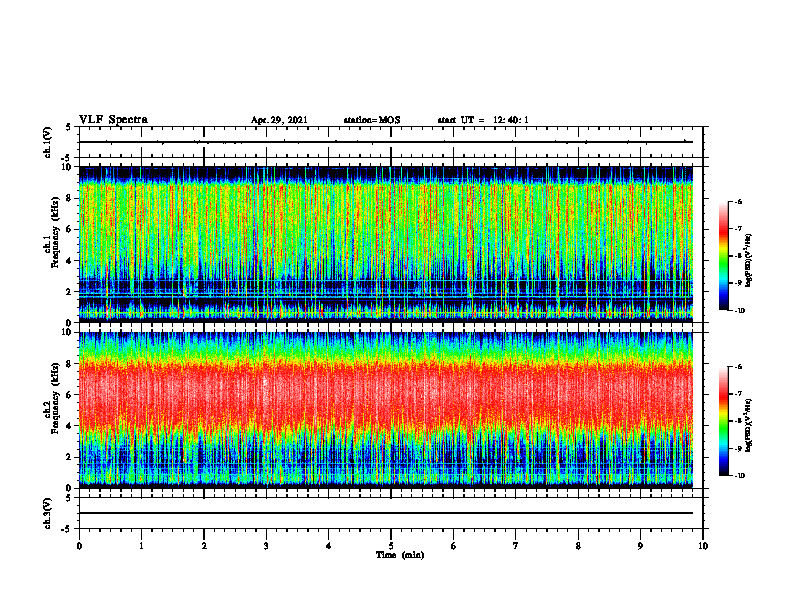
Task: Click time-axis tick label "0"
Action: (x=79, y=546)
